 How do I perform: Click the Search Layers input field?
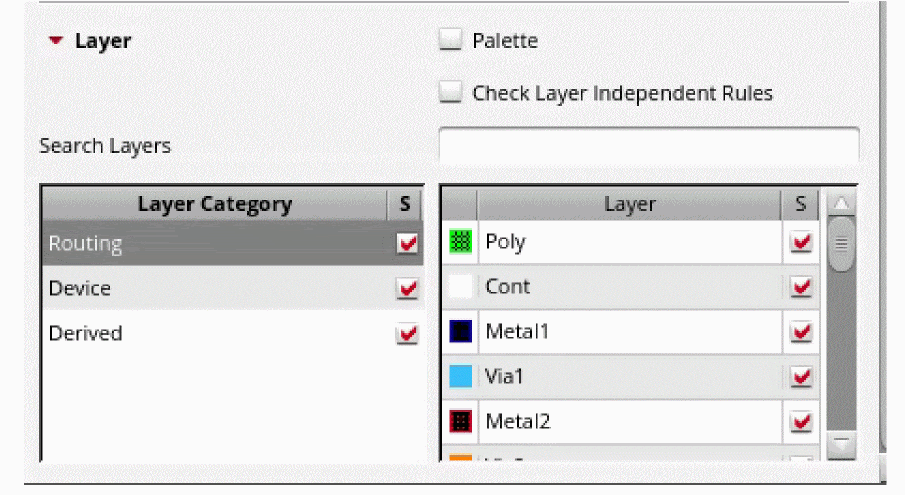[x=648, y=146]
